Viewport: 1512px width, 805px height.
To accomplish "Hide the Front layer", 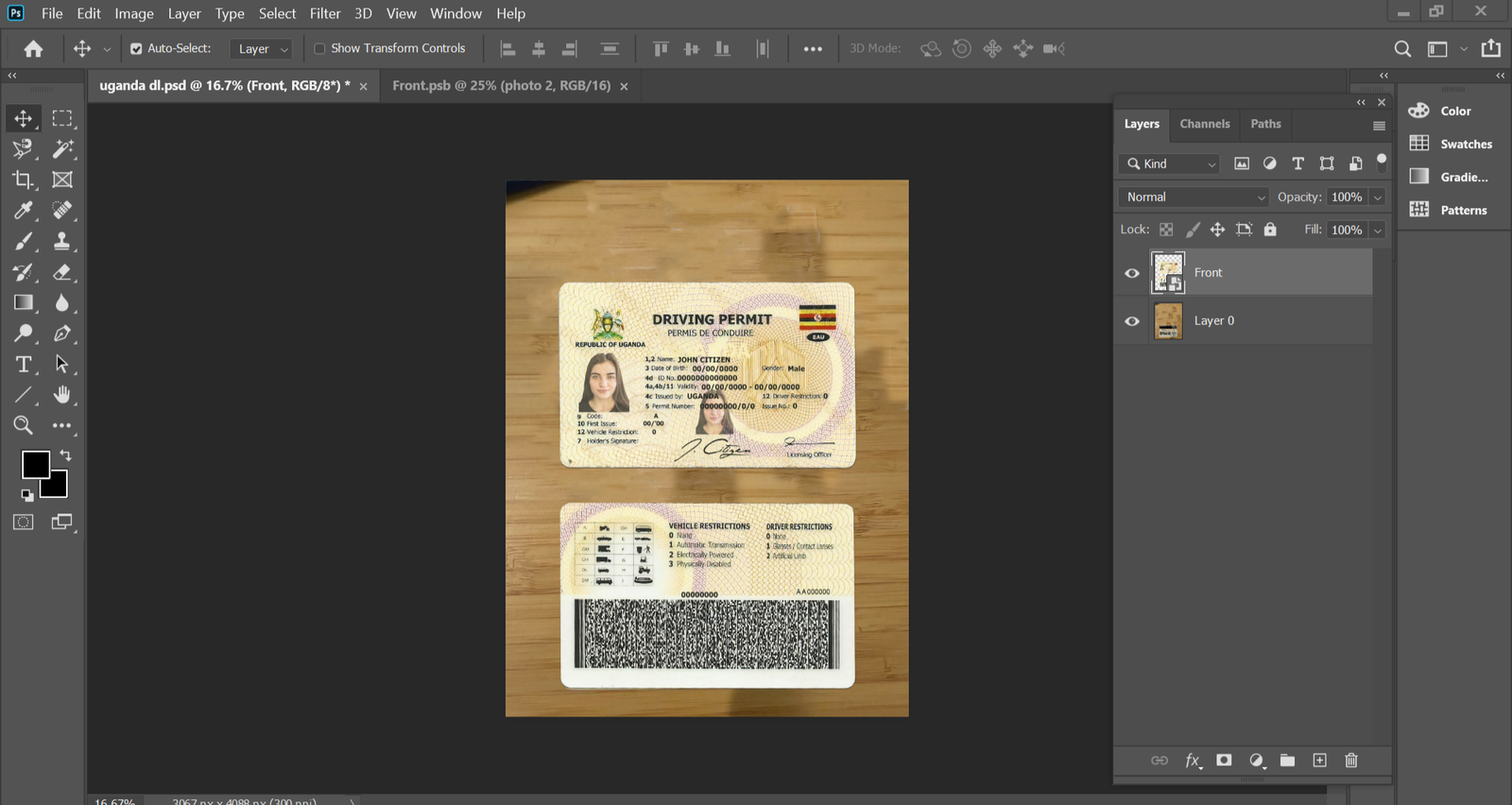I will tap(1132, 273).
